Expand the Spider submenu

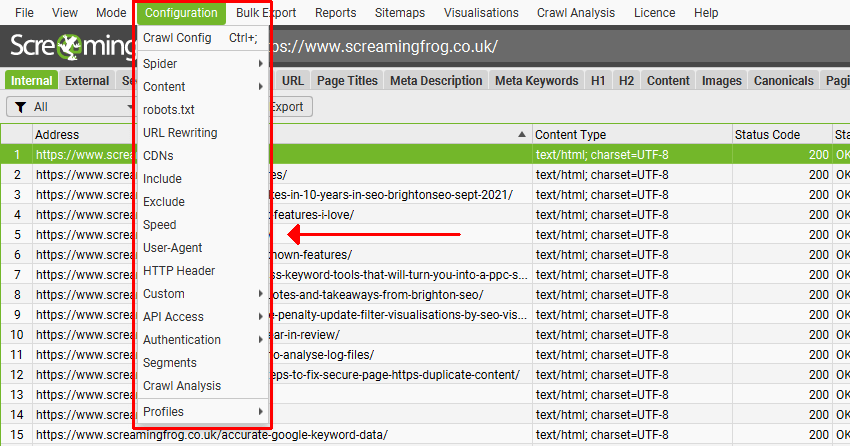[203, 63]
